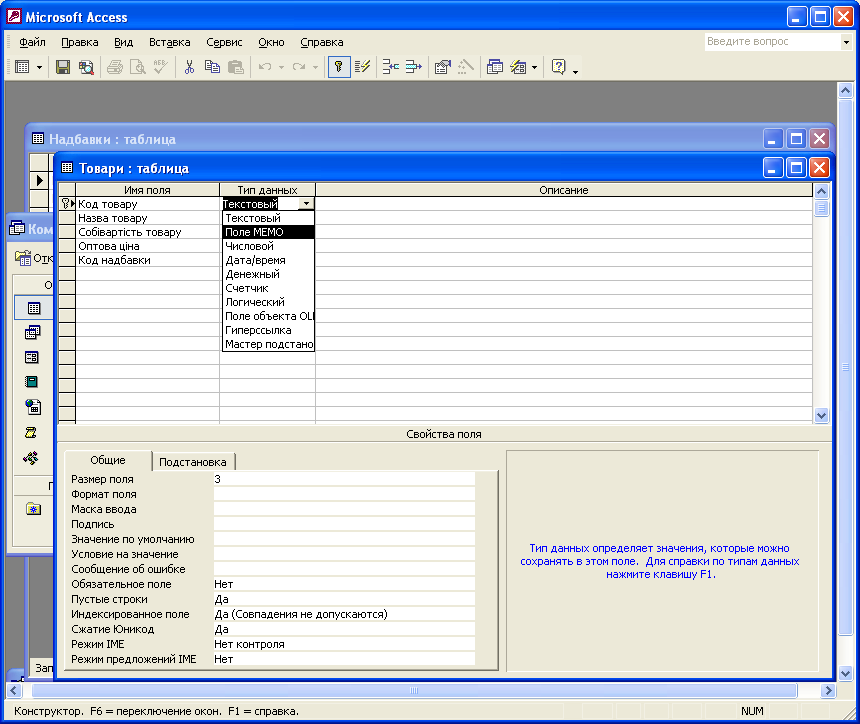Click the View (table) toolbar icon
The width and height of the screenshot is (860, 724).
pyautogui.click(x=22, y=67)
